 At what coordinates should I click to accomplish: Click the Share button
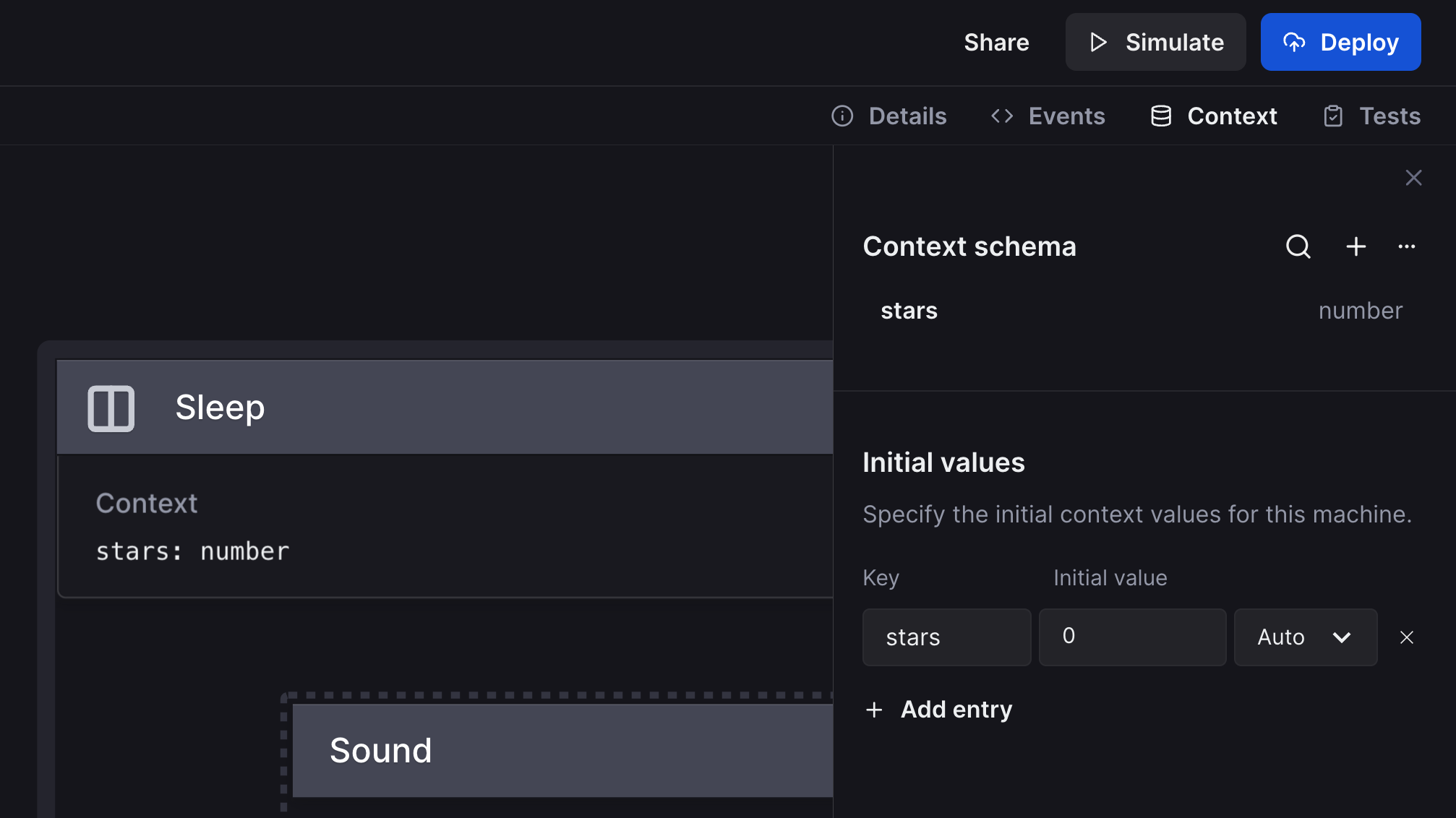[x=996, y=42]
